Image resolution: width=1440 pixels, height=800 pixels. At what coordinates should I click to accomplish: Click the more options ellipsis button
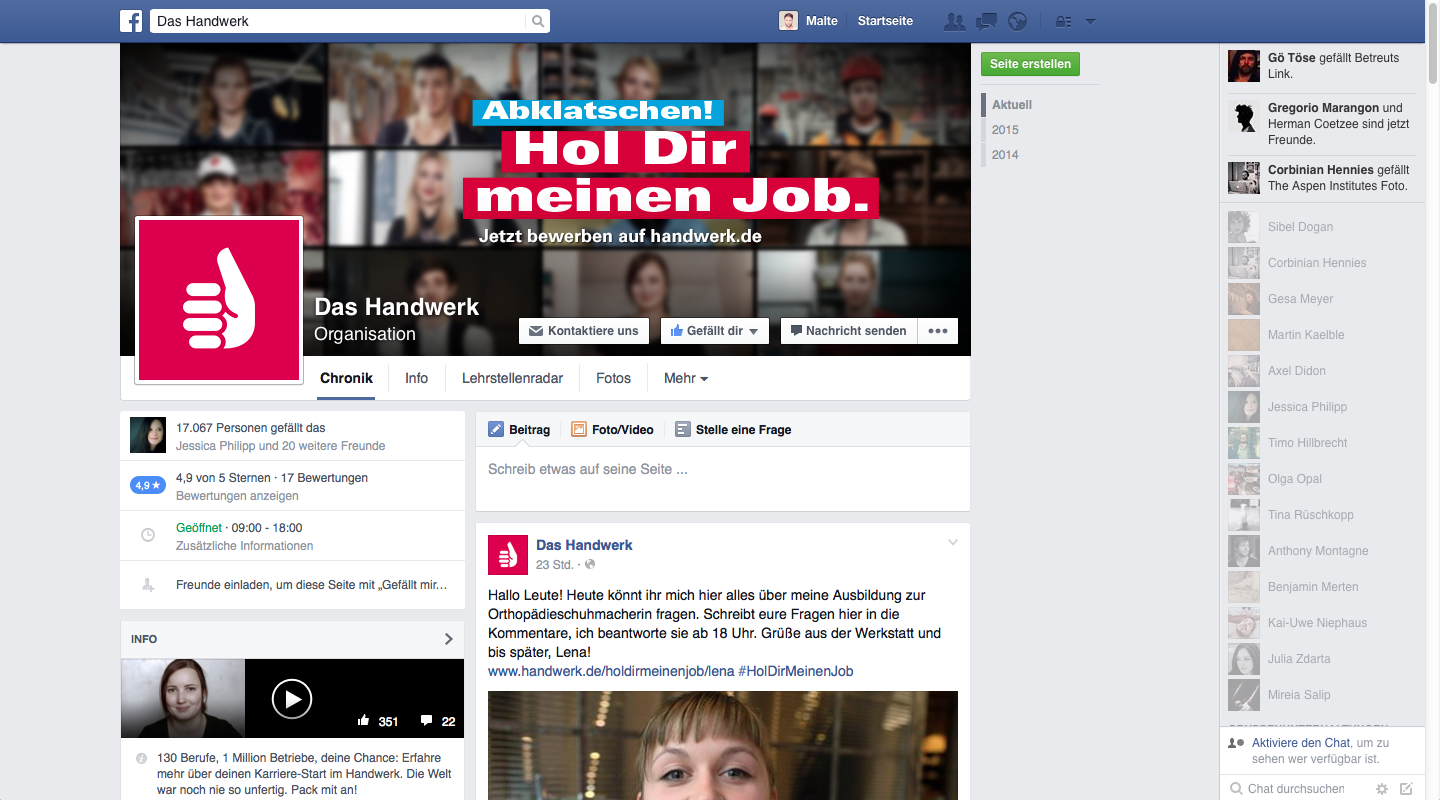(x=937, y=331)
